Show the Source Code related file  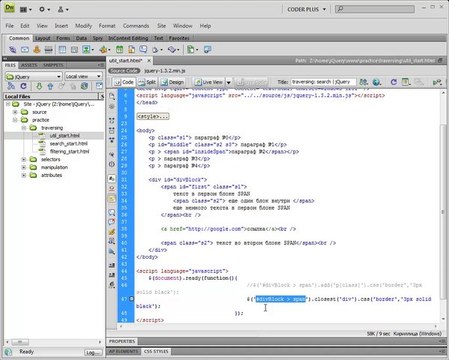124,71
